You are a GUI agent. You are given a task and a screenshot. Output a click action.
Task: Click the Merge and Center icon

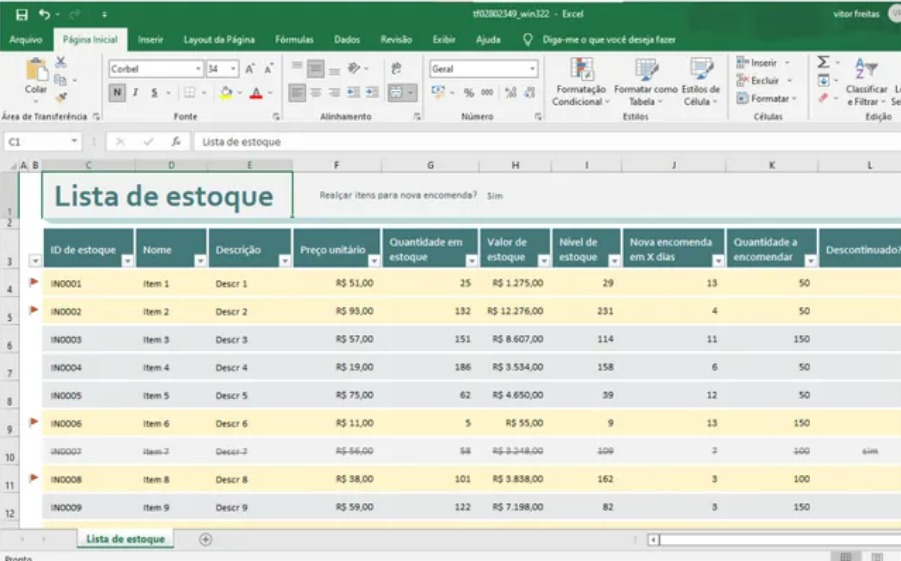click(396, 92)
